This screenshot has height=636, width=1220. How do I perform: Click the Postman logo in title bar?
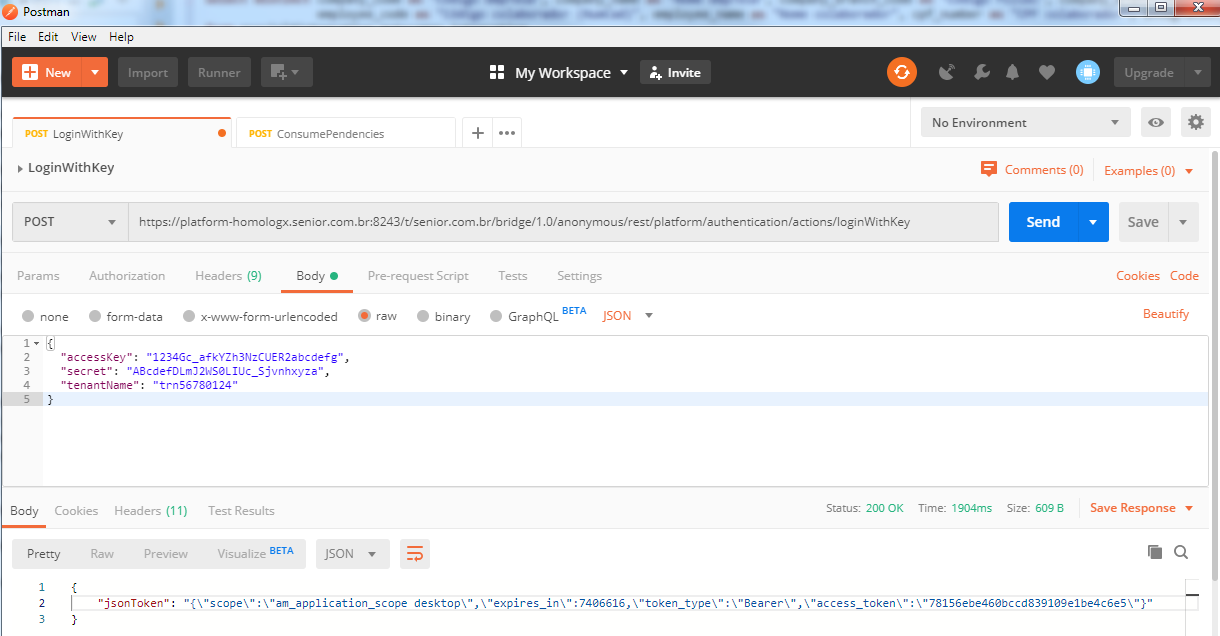point(11,11)
